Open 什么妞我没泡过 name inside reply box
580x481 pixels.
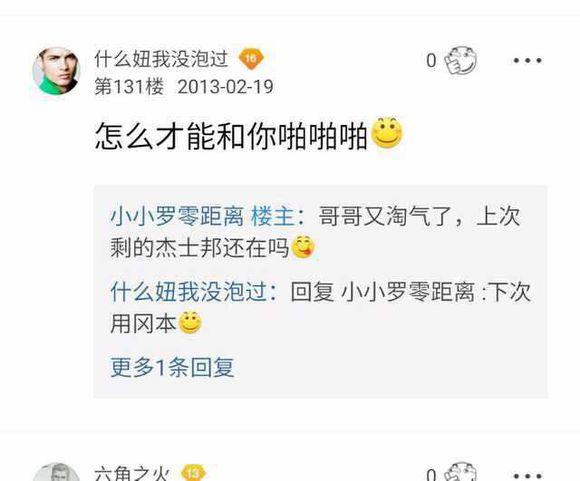click(189, 292)
